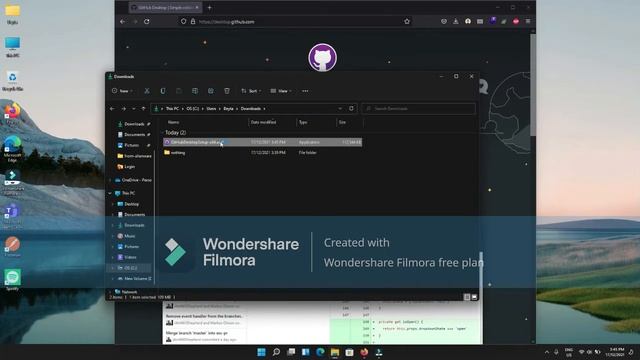The image size is (640, 360).
Task: Go up one folder level in Explorer
Action: coord(143,109)
